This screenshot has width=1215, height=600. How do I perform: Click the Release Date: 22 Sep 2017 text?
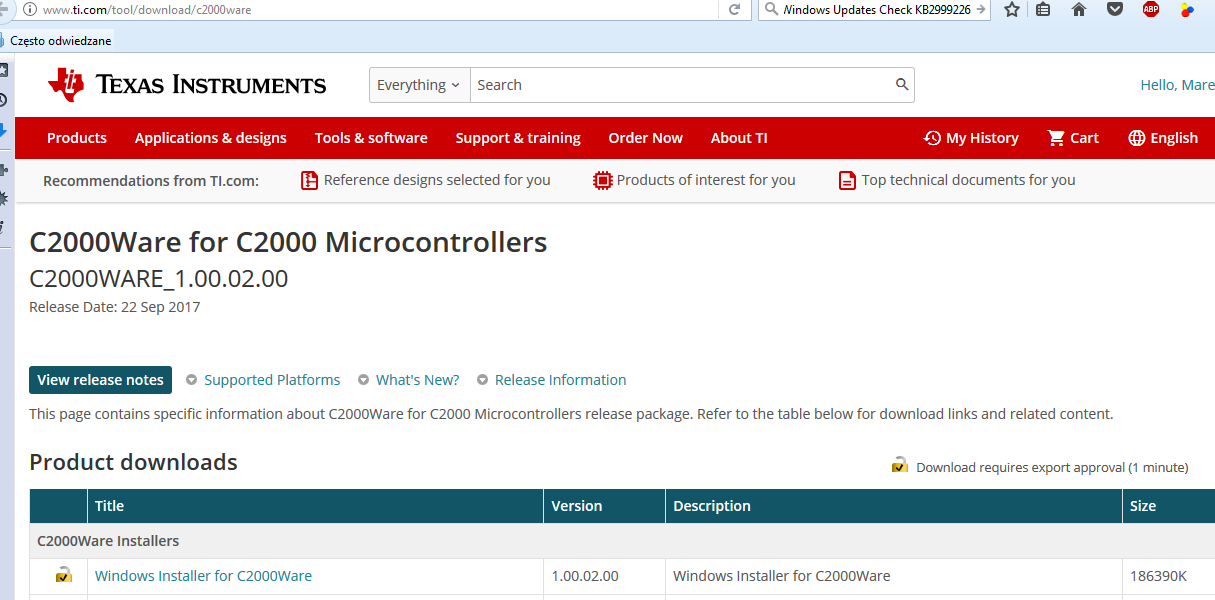tap(115, 307)
